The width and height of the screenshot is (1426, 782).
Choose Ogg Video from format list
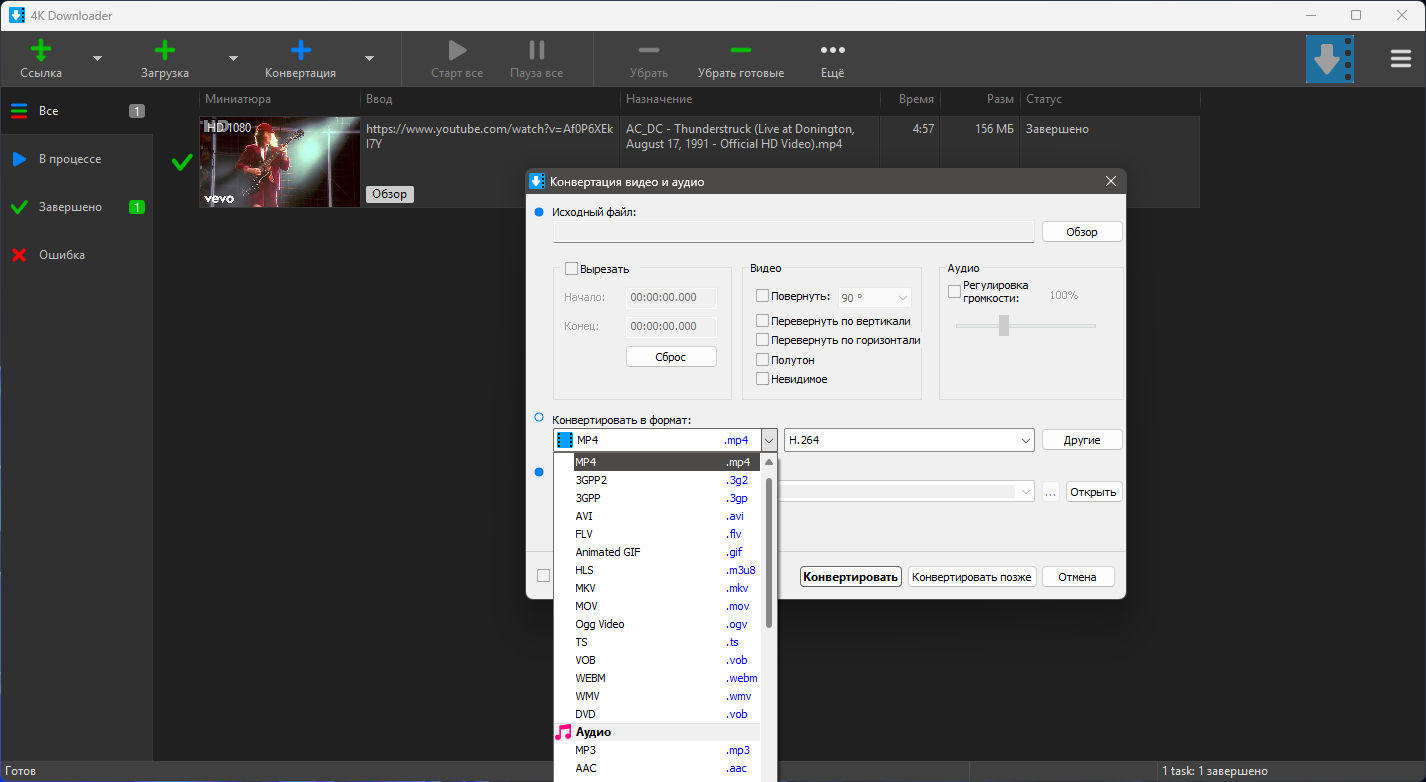[x=657, y=624]
